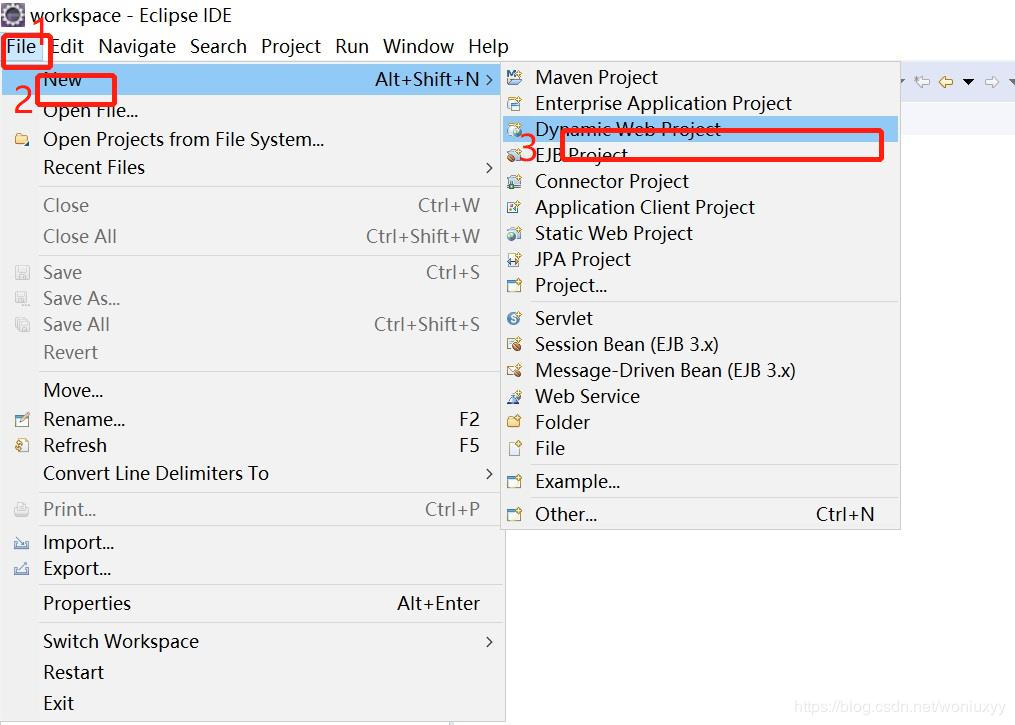Select Example... in New submenu
This screenshot has width=1015, height=725.
point(701,482)
